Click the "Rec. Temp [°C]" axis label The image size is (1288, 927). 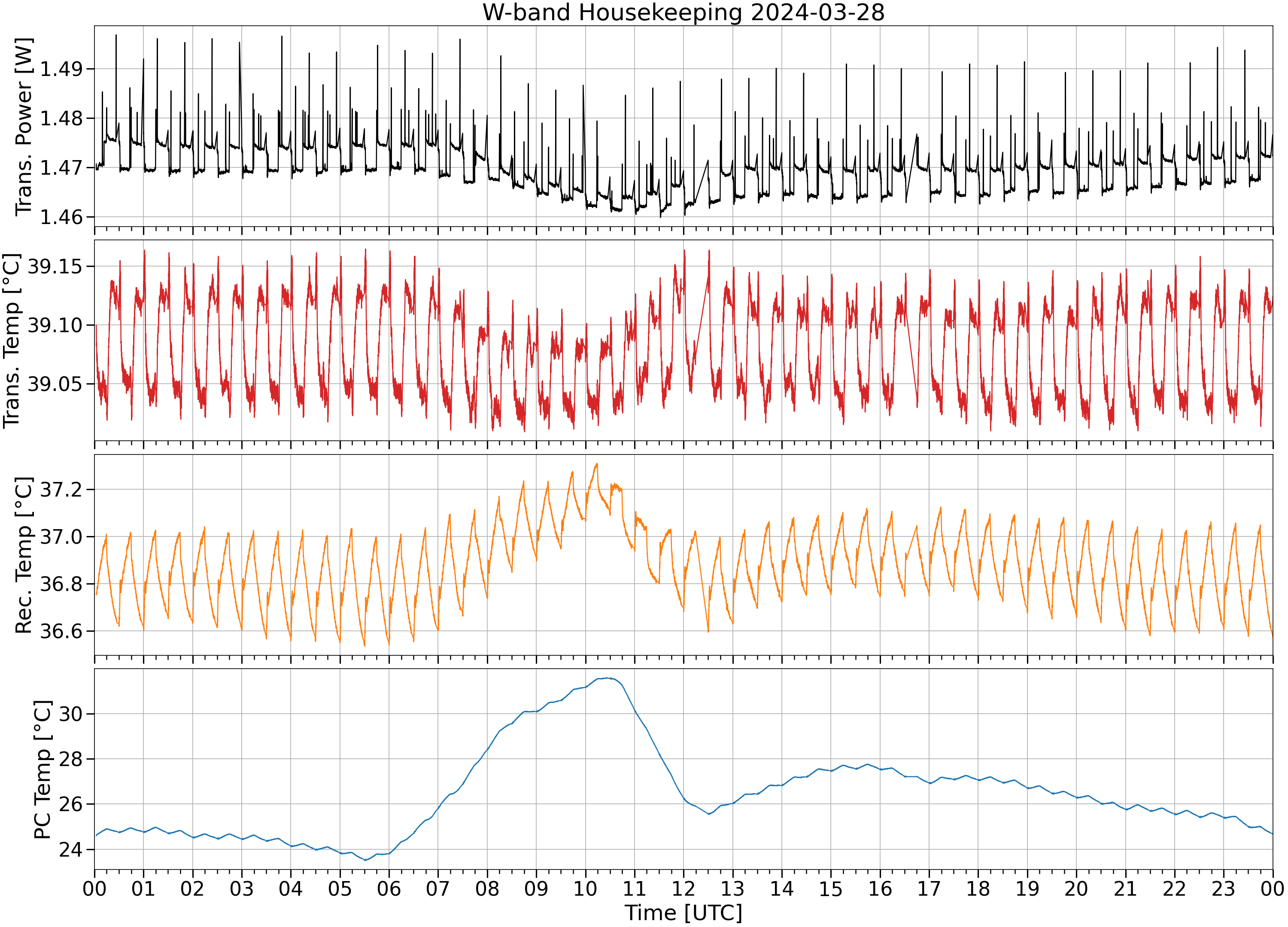(x=23, y=555)
